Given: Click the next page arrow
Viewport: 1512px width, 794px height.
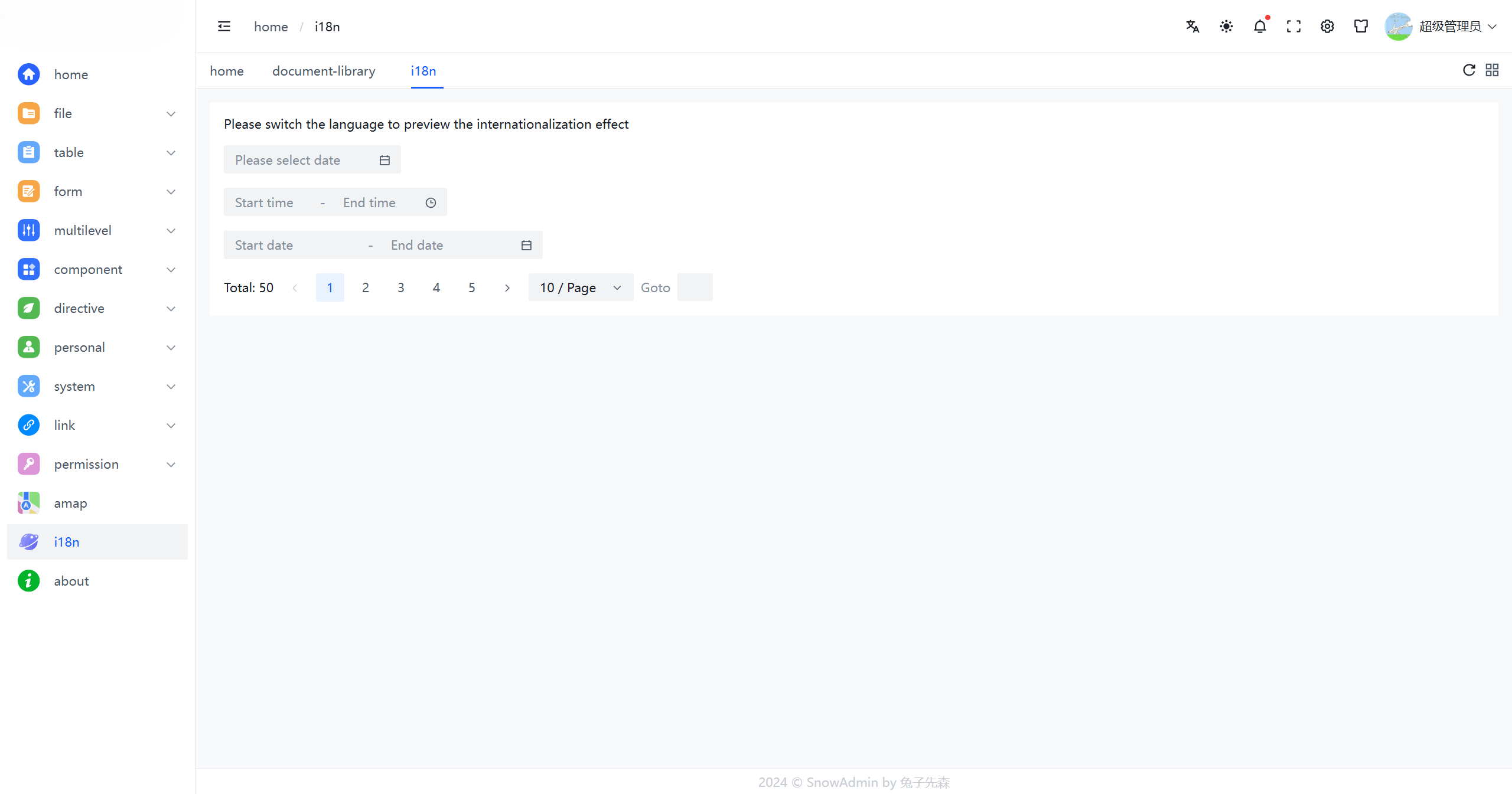Looking at the screenshot, I should click(507, 287).
